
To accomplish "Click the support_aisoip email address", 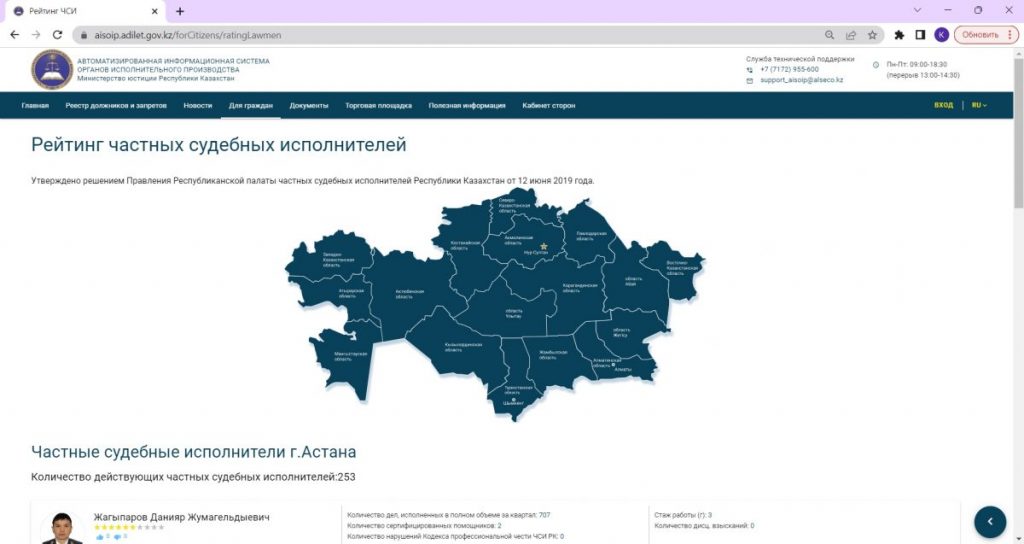I will (801, 80).
